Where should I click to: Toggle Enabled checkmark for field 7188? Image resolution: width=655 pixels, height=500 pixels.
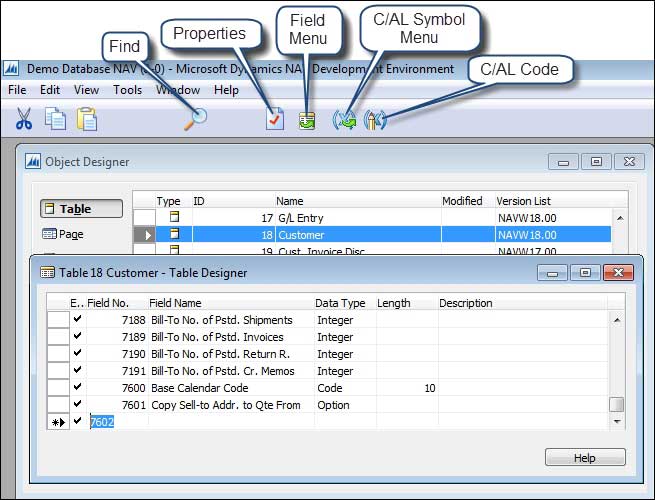click(77, 319)
